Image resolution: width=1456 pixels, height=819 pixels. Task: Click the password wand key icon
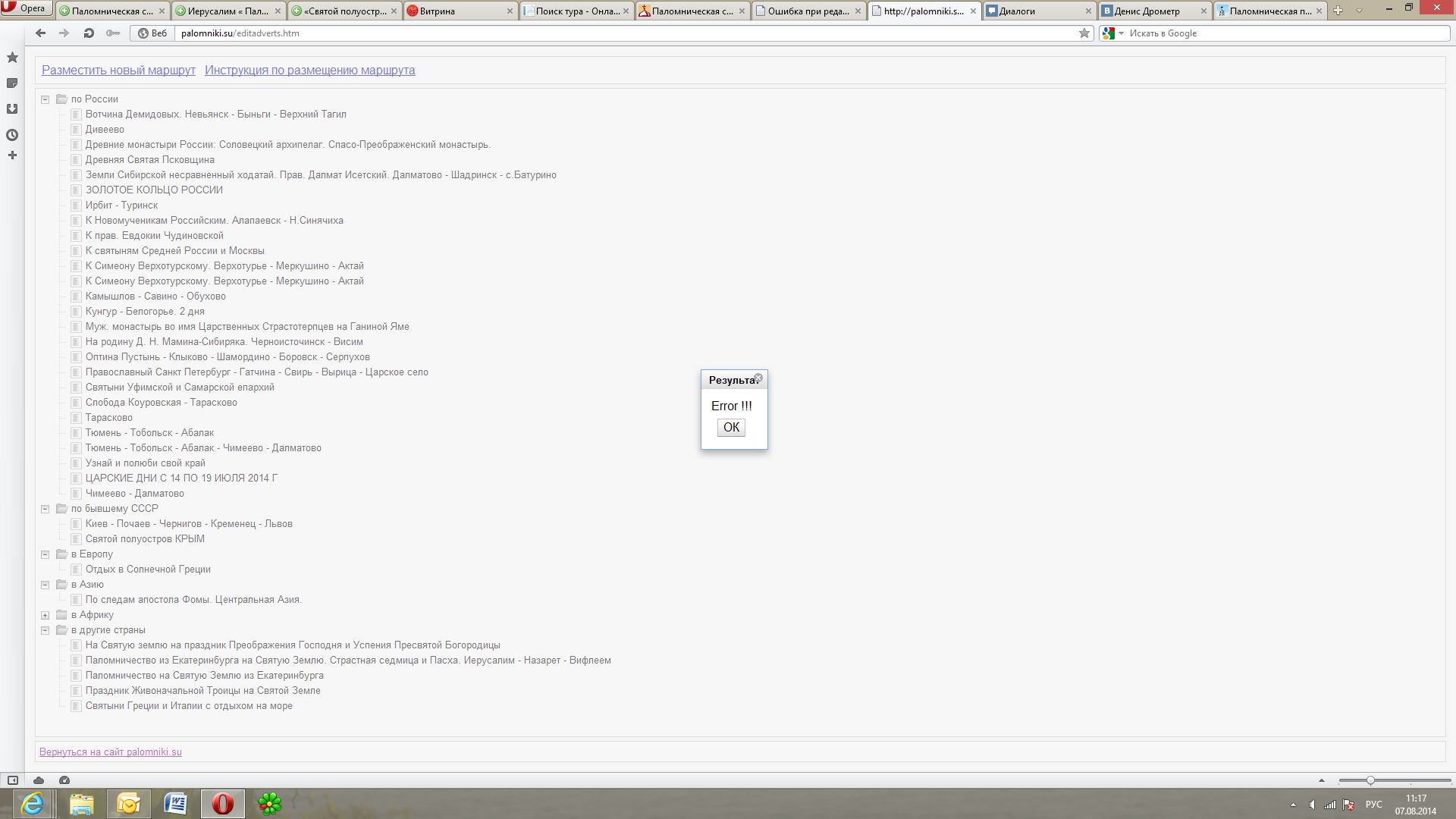click(113, 33)
